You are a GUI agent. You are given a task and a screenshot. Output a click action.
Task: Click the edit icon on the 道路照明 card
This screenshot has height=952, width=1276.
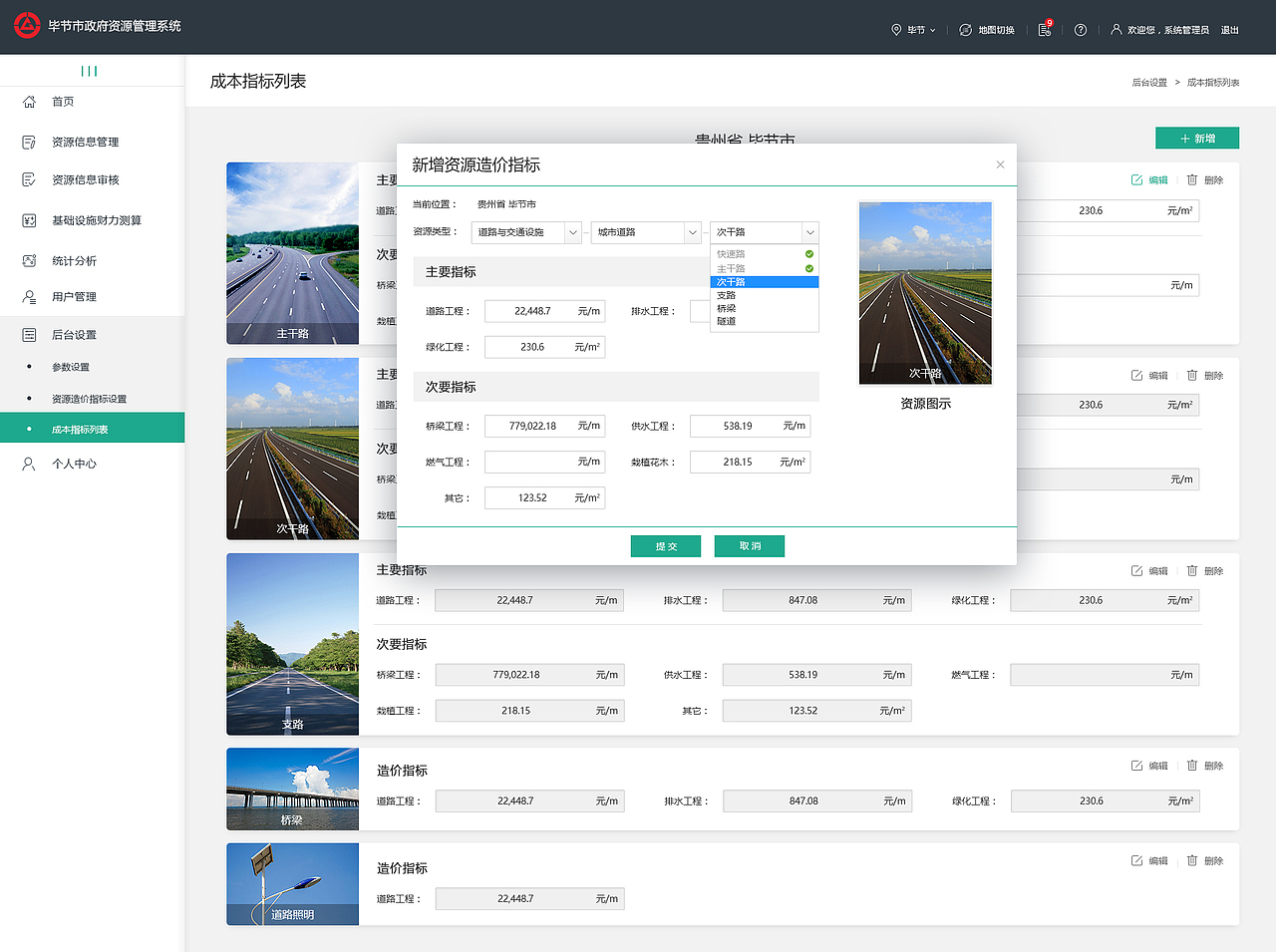pos(1136,860)
